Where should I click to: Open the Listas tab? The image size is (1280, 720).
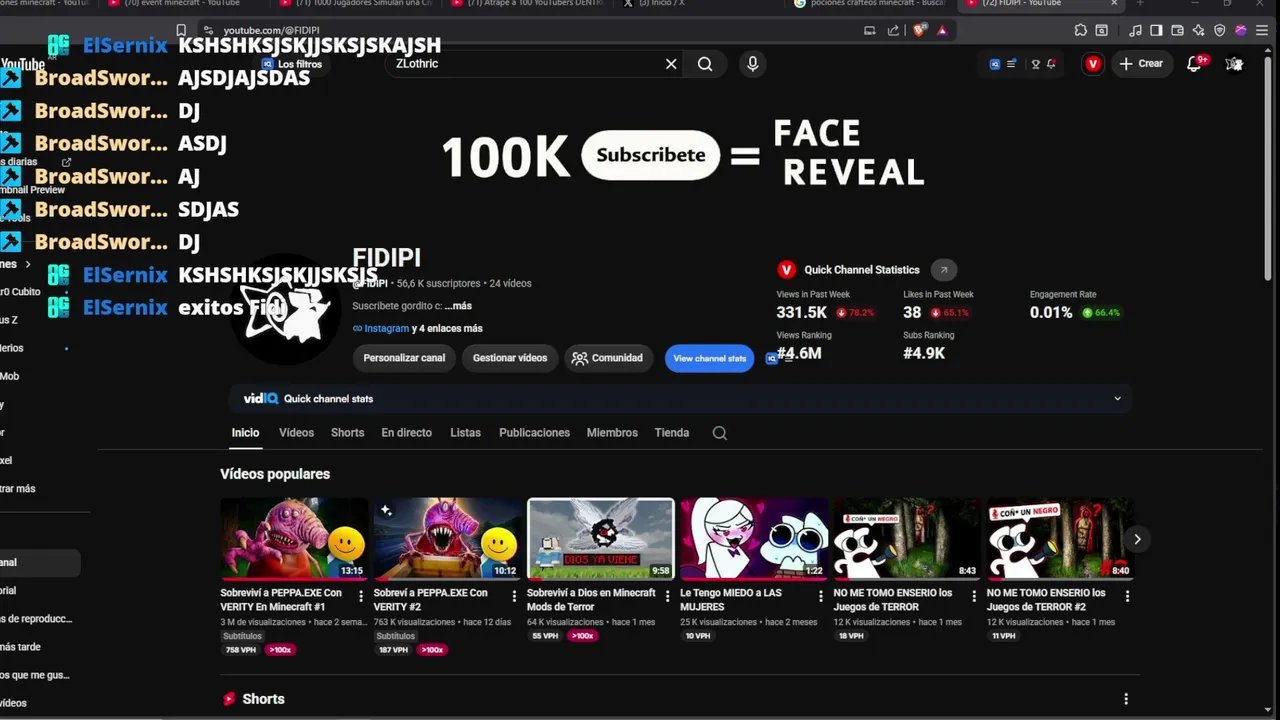[465, 433]
